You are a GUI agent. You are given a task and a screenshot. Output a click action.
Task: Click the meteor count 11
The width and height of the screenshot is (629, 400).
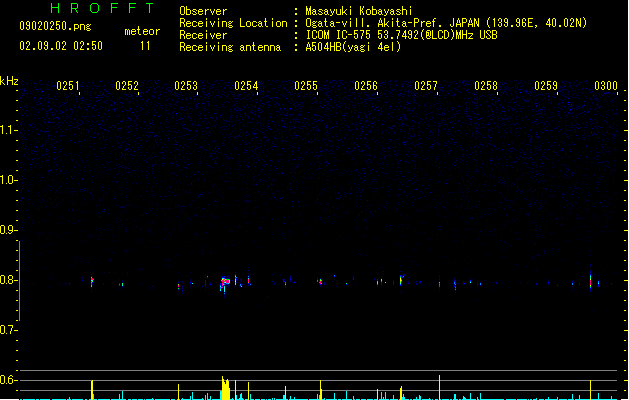[x=145, y=46]
